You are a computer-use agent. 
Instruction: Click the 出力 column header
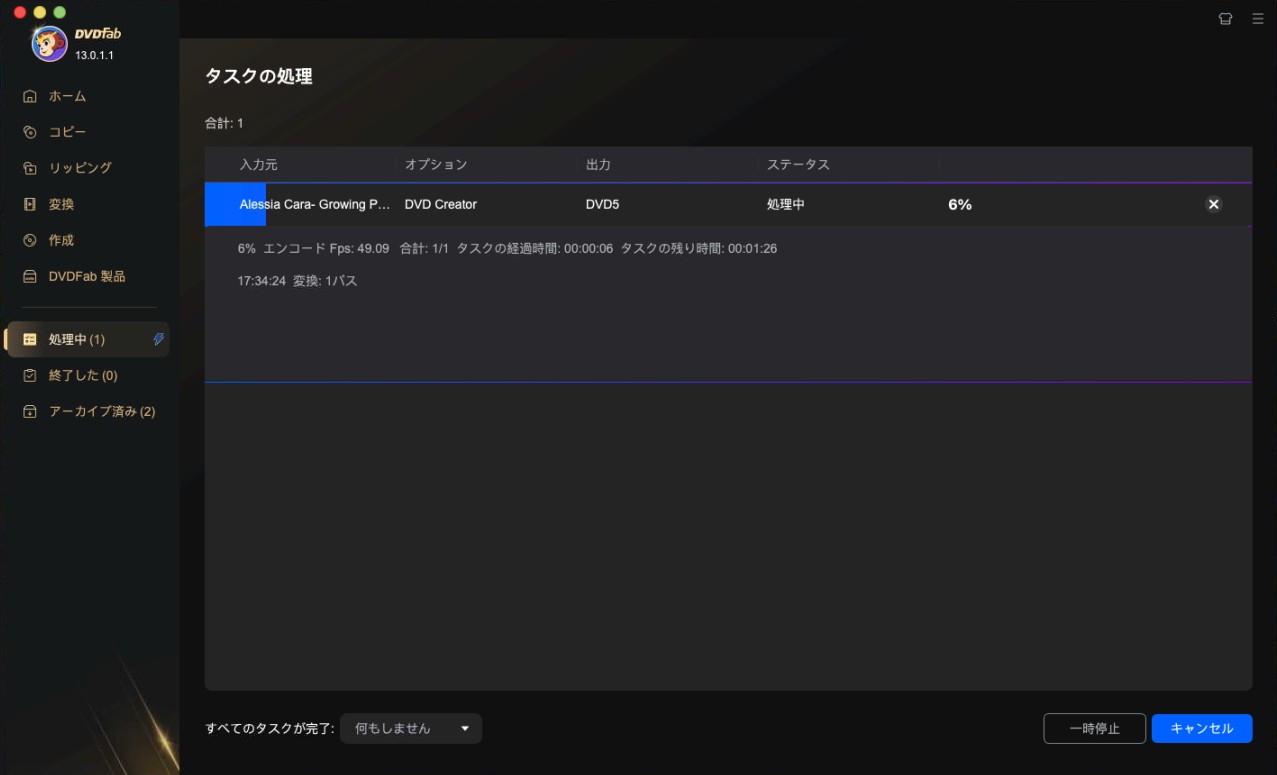click(x=598, y=164)
